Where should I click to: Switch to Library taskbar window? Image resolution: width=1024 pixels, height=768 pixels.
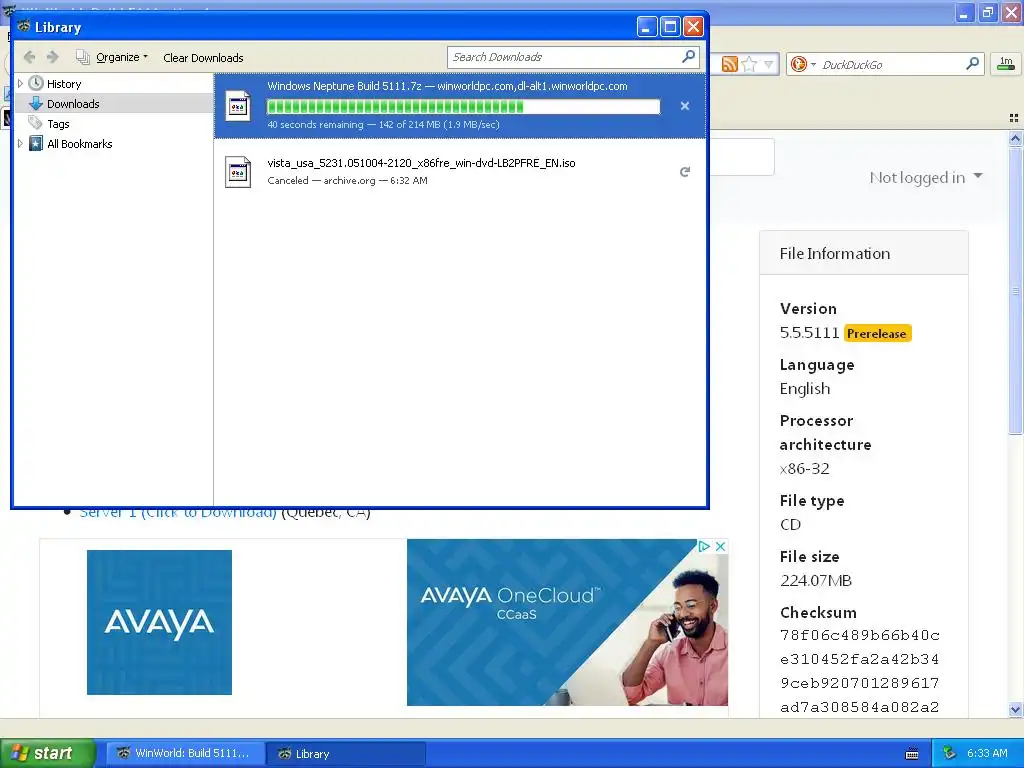[347, 753]
